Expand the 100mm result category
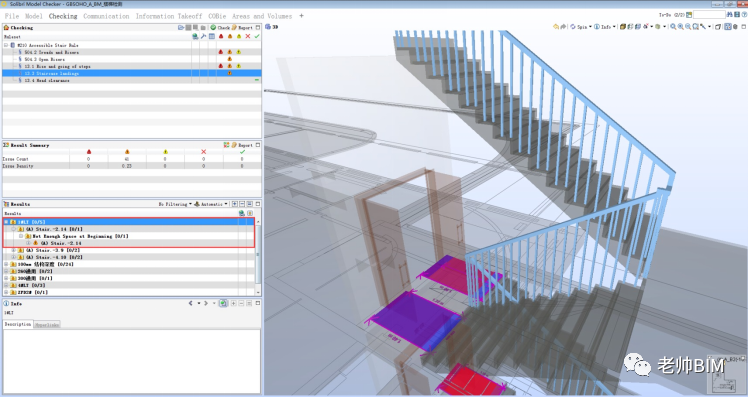The height and width of the screenshot is (398, 749). click(x=6, y=264)
